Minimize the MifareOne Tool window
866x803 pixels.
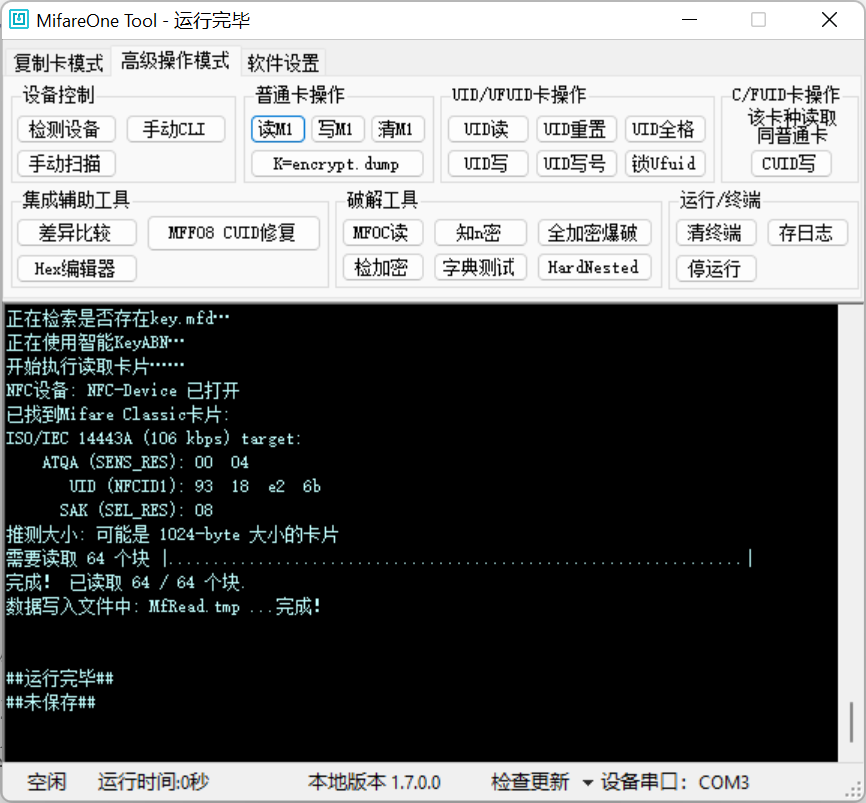pos(689,20)
